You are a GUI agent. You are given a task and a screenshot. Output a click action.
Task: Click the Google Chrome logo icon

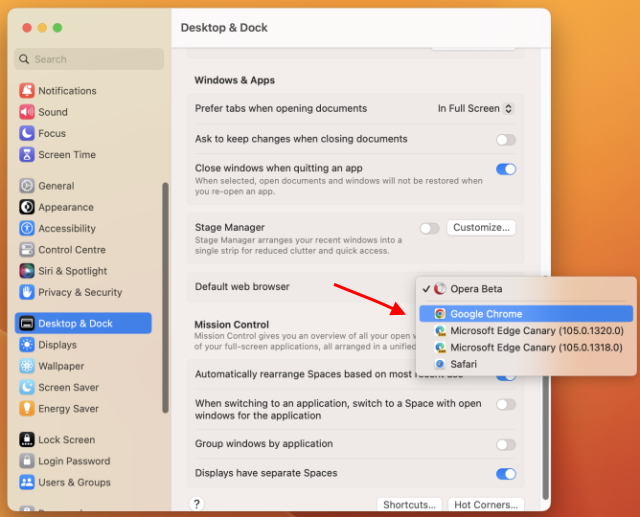click(x=440, y=314)
